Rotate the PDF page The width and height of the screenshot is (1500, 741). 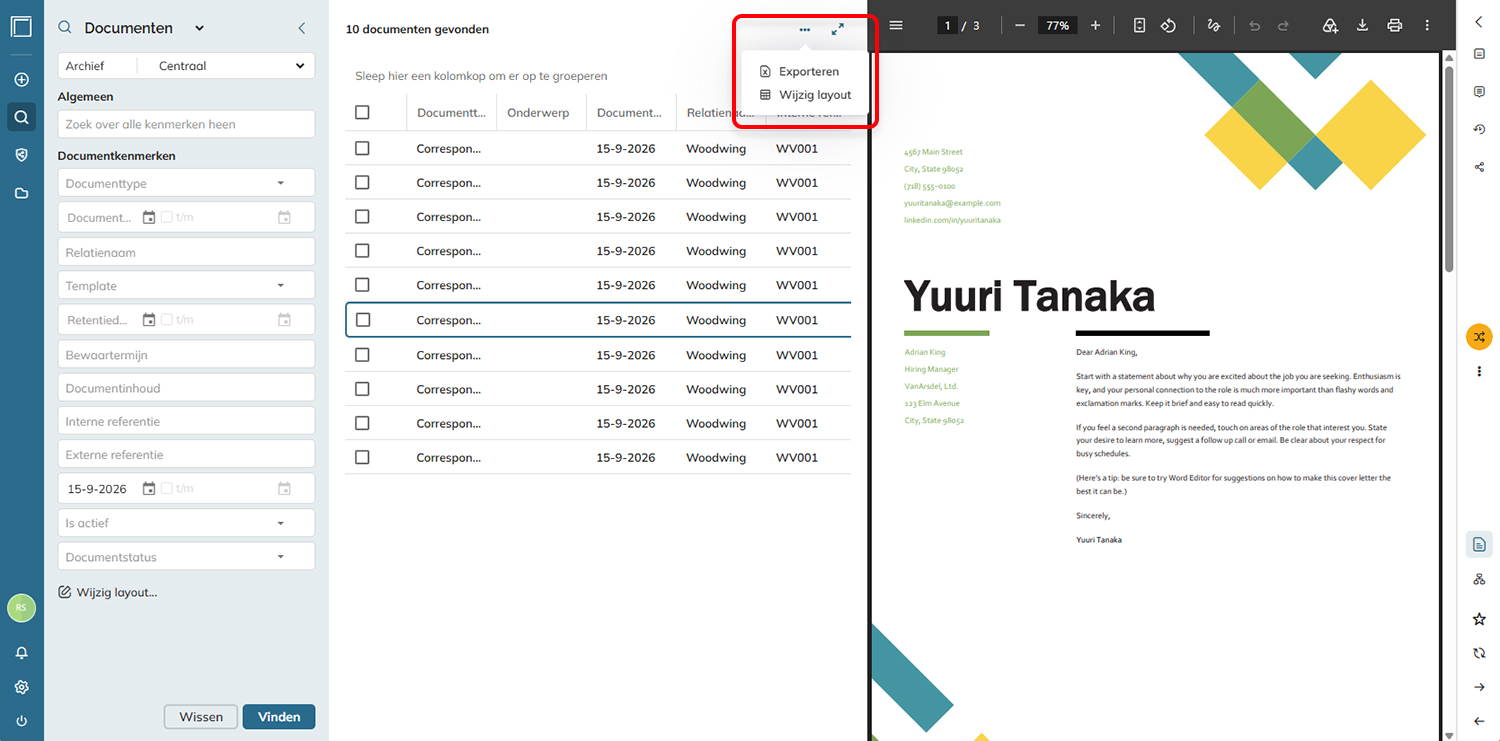(x=1168, y=25)
